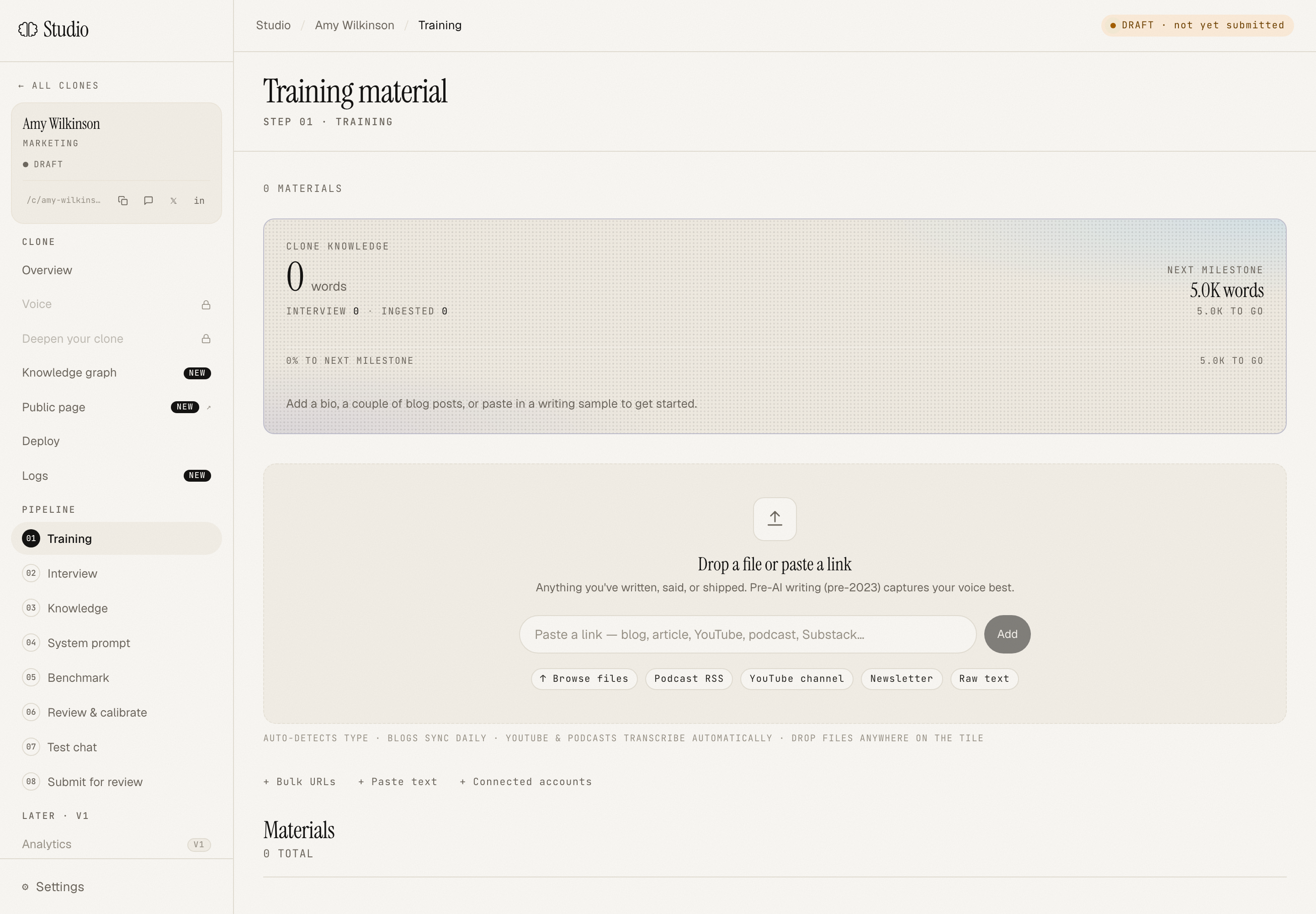Select Interview pipeline step
Viewport: 1316px width, 914px height.
116,573
